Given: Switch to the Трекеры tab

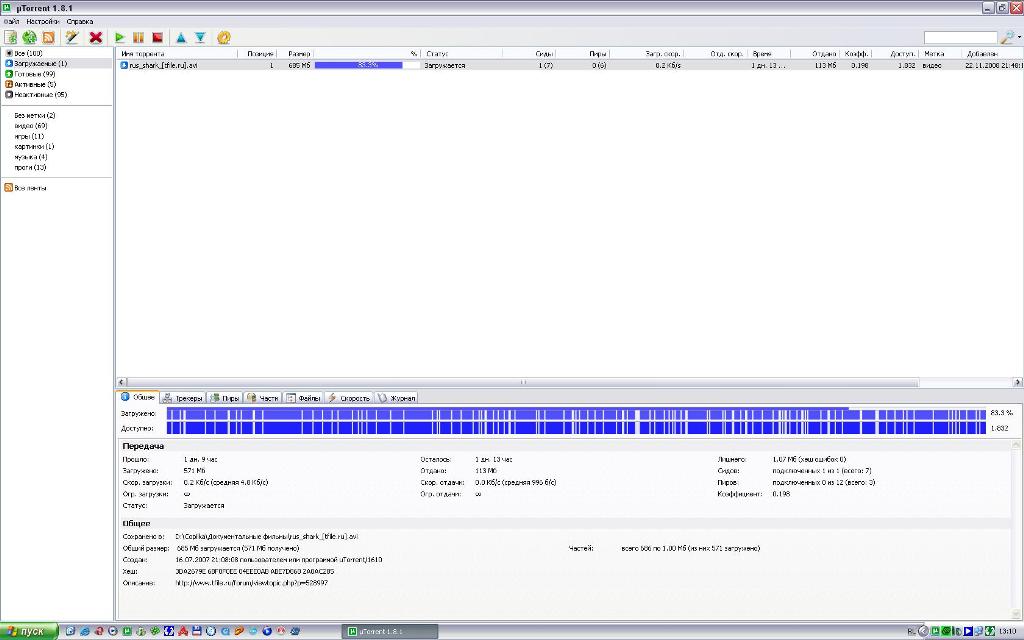Looking at the screenshot, I should pos(183,398).
